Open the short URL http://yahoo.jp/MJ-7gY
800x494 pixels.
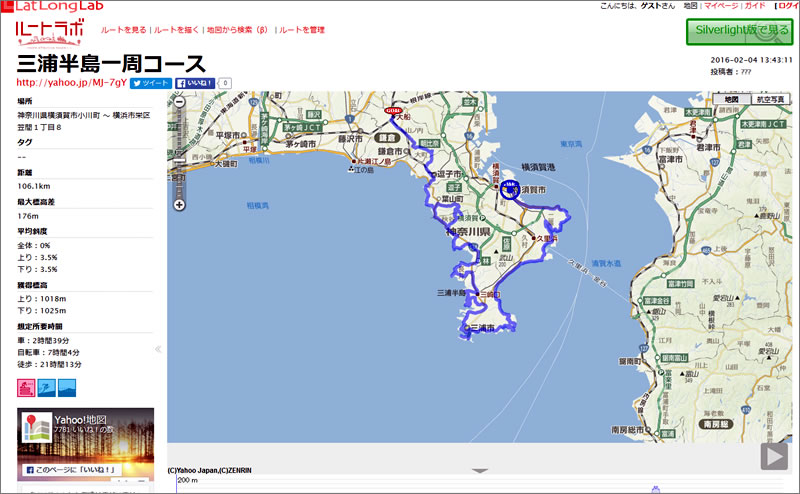click(71, 83)
